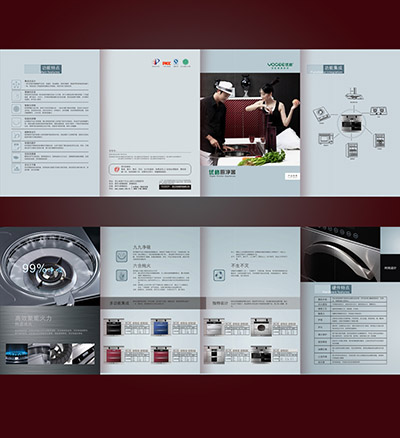400x438 pixels.
Task: Click the five-dot burner pattern feature icon
Action: [16, 84]
